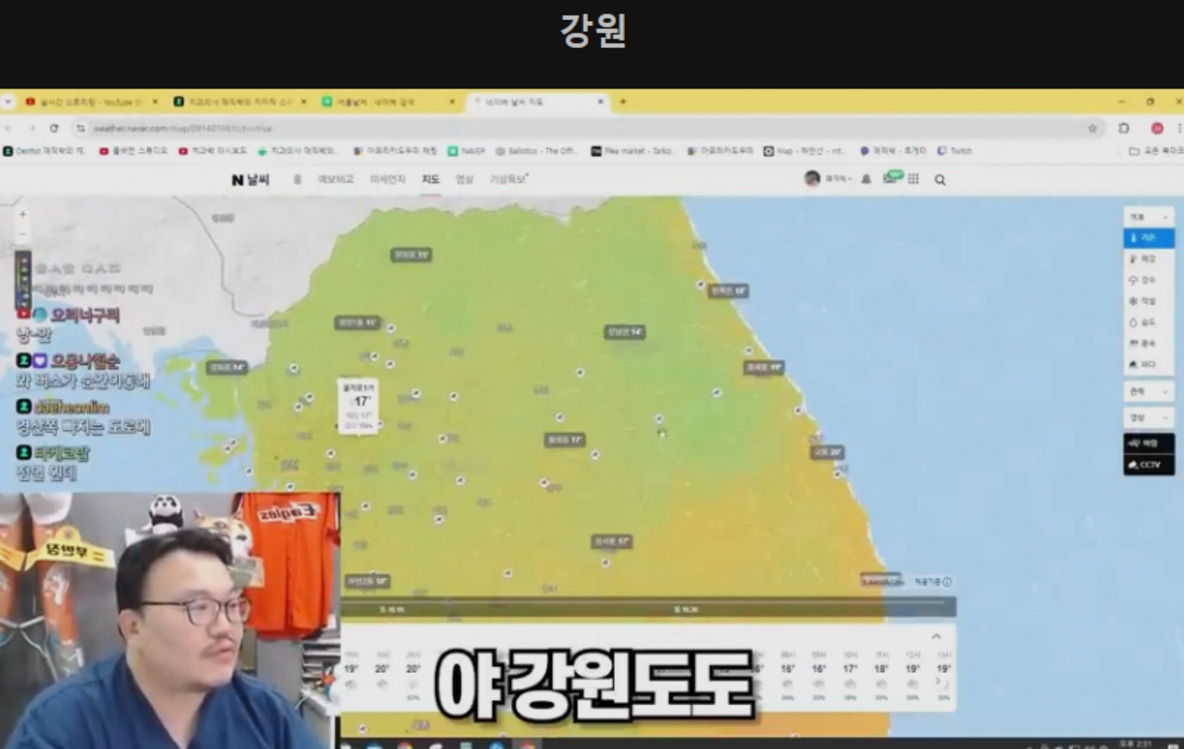This screenshot has height=749, width=1184.
Task: Open the red Chrome profile avatar
Action: [x=1157, y=128]
